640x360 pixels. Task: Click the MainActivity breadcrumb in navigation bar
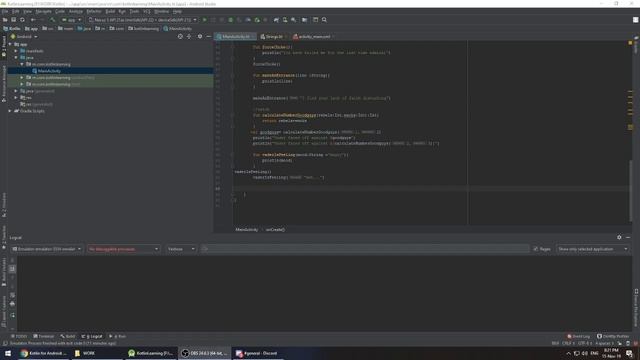tap(178, 29)
